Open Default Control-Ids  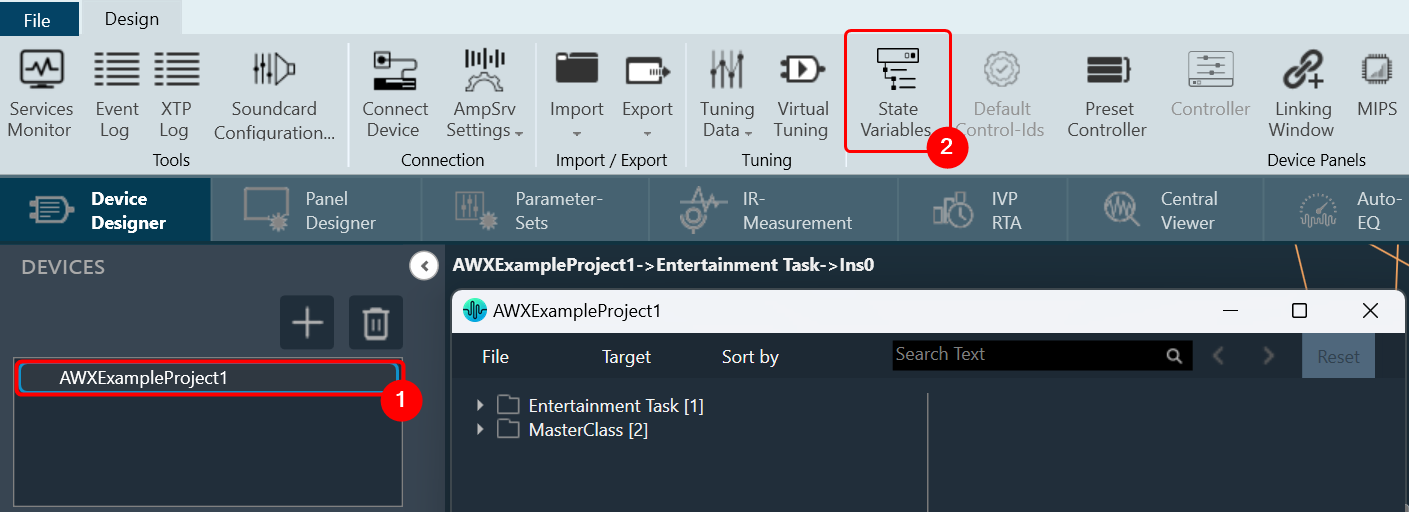tap(1001, 95)
